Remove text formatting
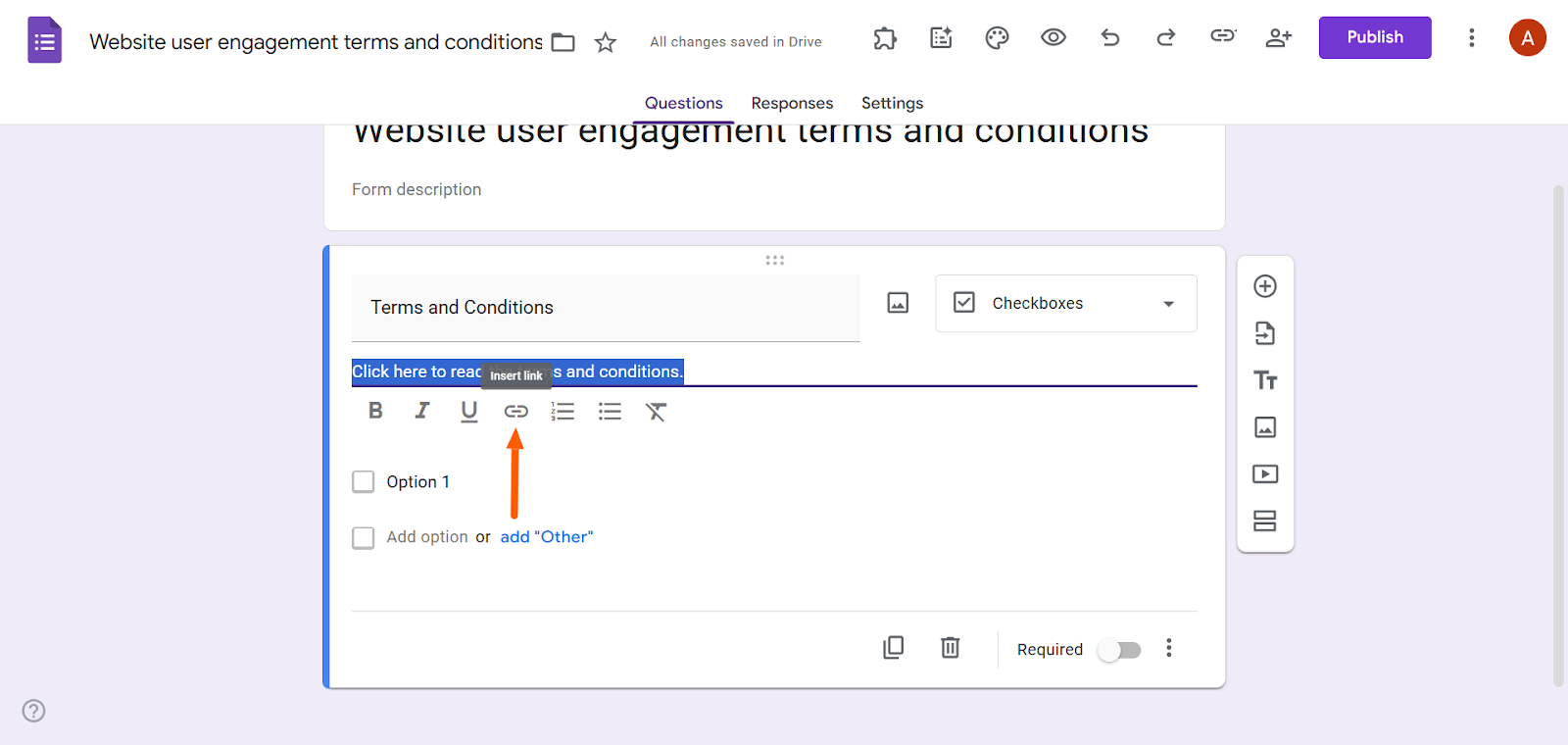The width and height of the screenshot is (1568, 745). (x=657, y=412)
